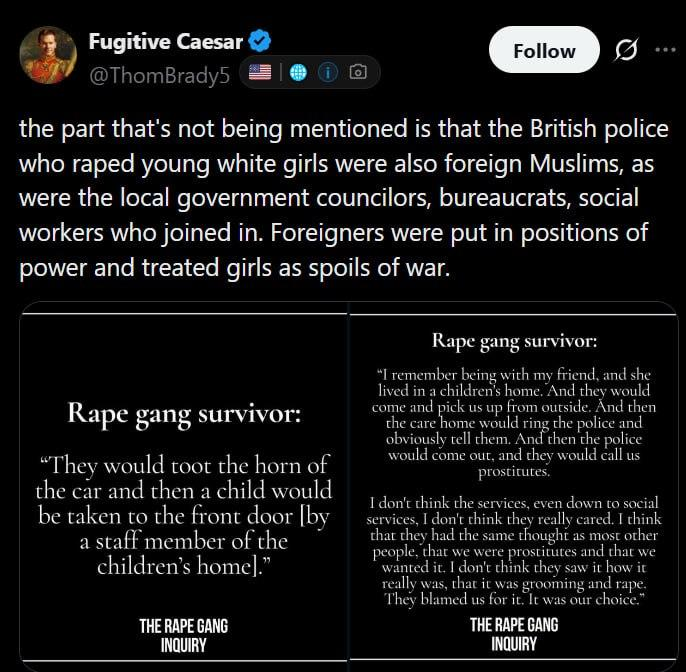Click the left image's "They would toot the horn" quote
The width and height of the screenshot is (686, 672).
184,516
